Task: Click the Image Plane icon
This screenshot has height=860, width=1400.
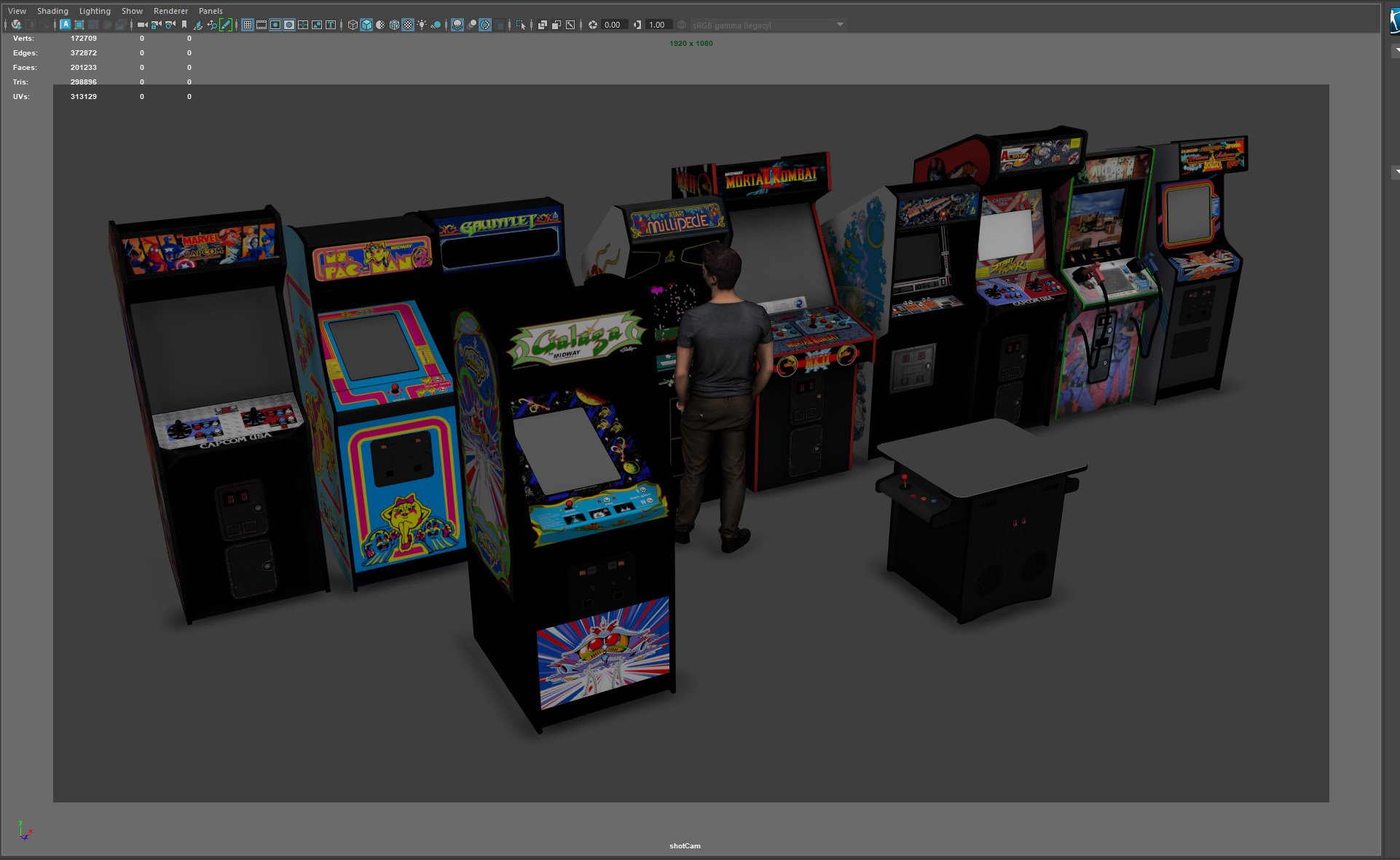Action: 197,25
